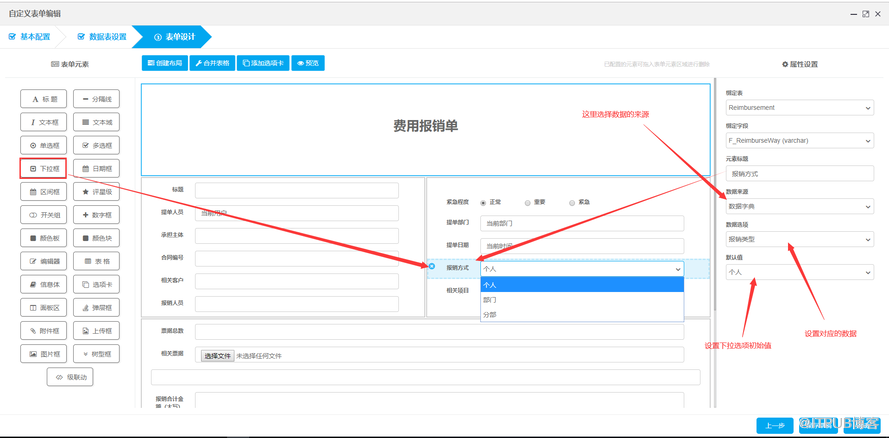
Task: Choose the 重要 urgency radio option
Action: pyautogui.click(x=528, y=203)
